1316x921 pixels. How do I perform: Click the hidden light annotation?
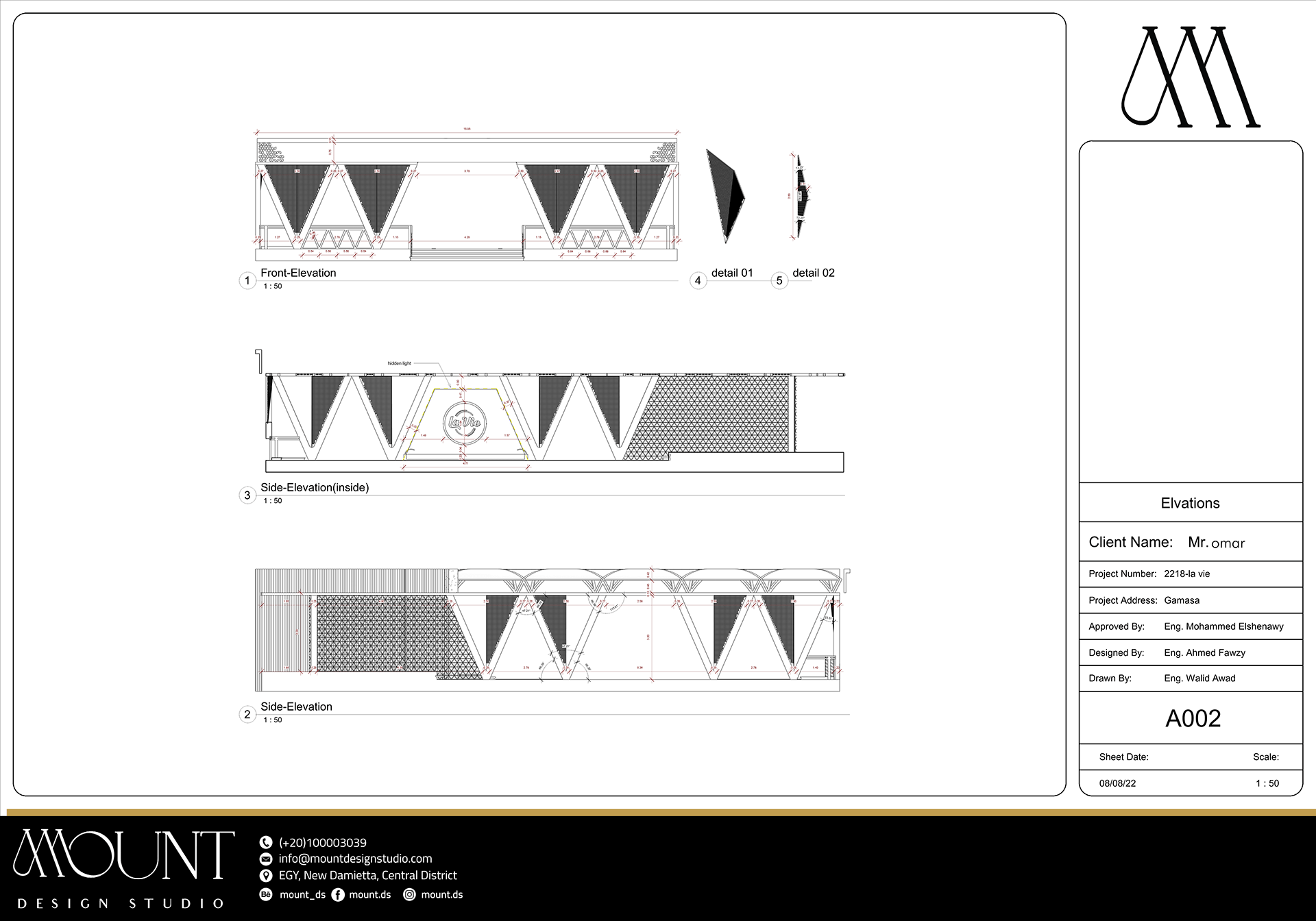point(400,363)
